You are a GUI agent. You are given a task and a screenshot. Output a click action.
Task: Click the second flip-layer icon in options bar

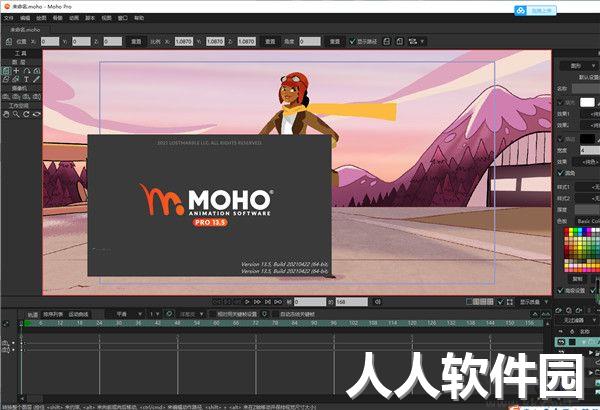[399, 41]
